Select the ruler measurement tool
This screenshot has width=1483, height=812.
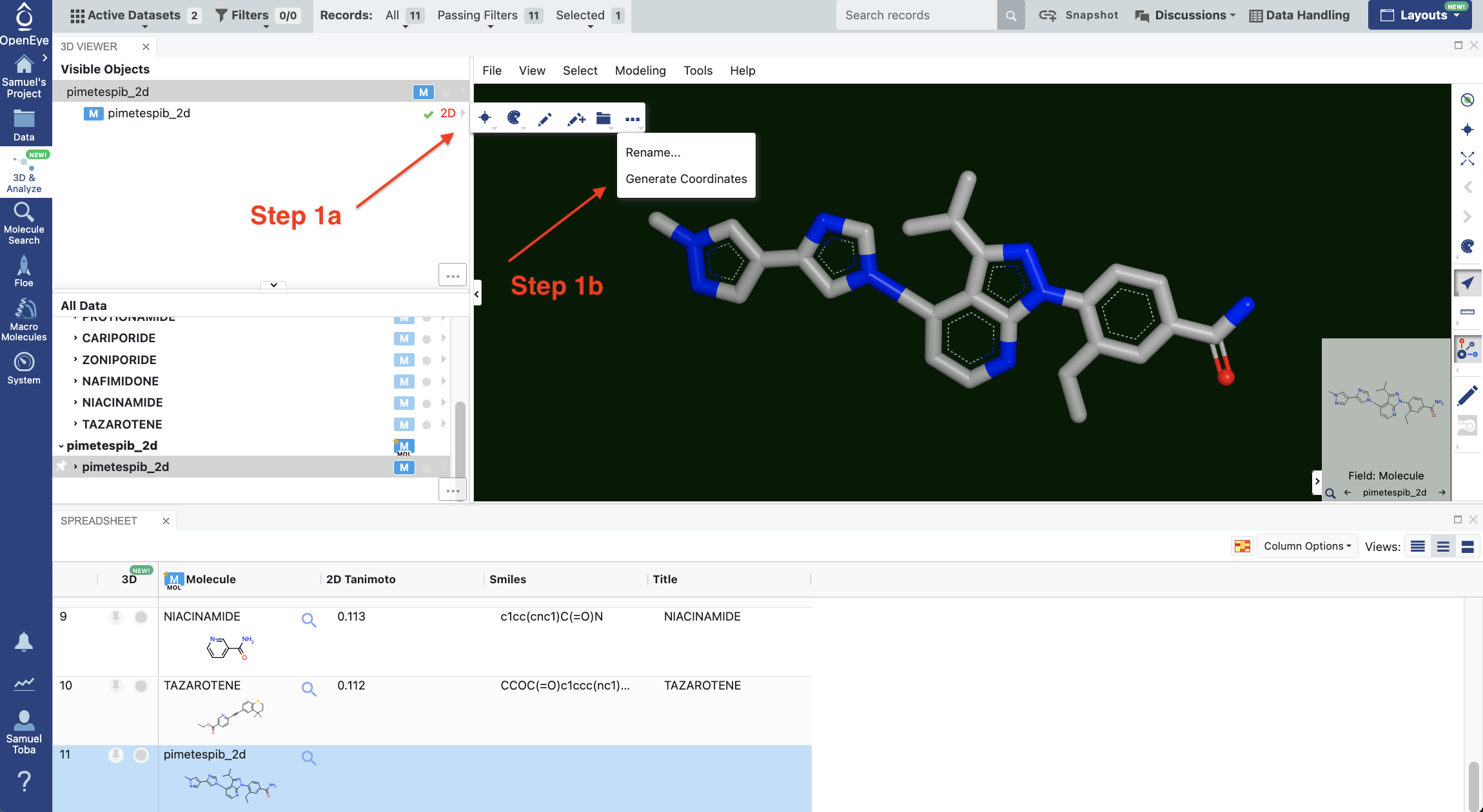click(x=1467, y=311)
